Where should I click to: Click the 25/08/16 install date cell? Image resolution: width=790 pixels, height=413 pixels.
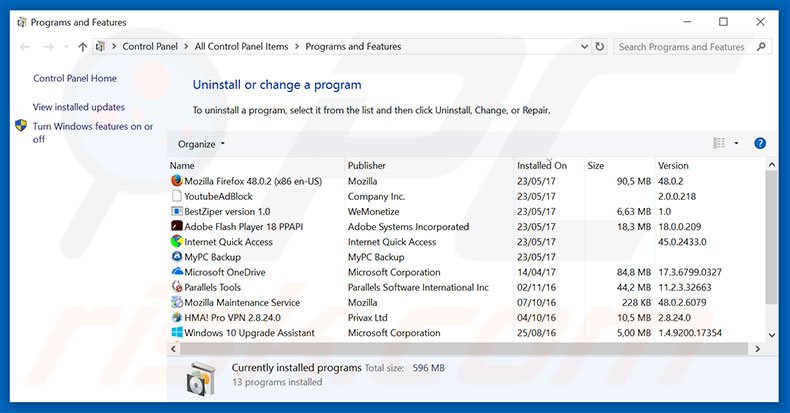(537, 333)
